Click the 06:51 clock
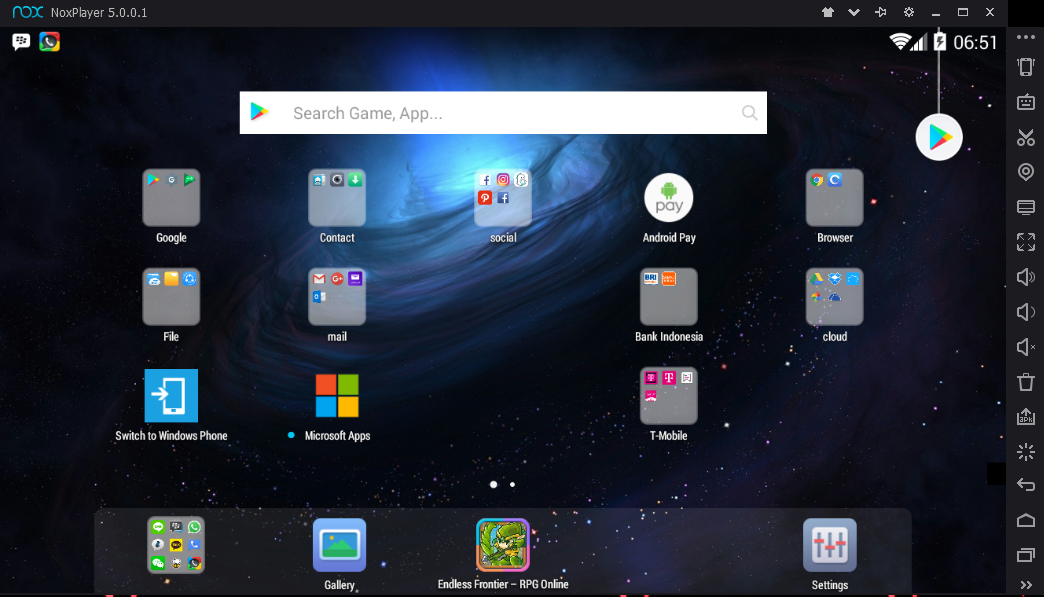Screen dimensions: 1044x597 coord(975,43)
